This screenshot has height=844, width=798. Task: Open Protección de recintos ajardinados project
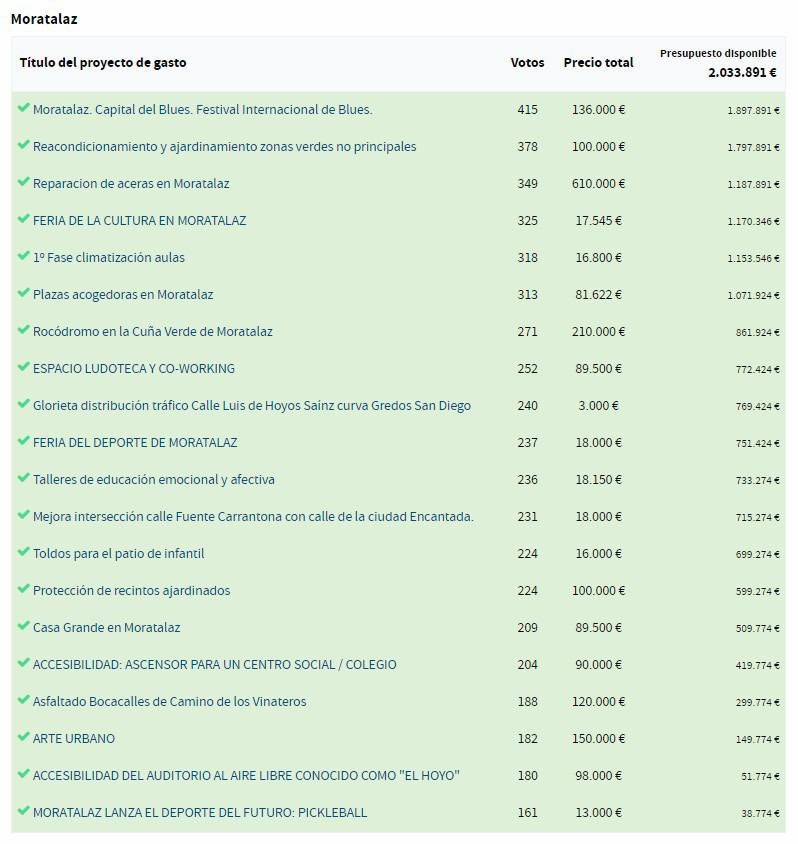(131, 591)
